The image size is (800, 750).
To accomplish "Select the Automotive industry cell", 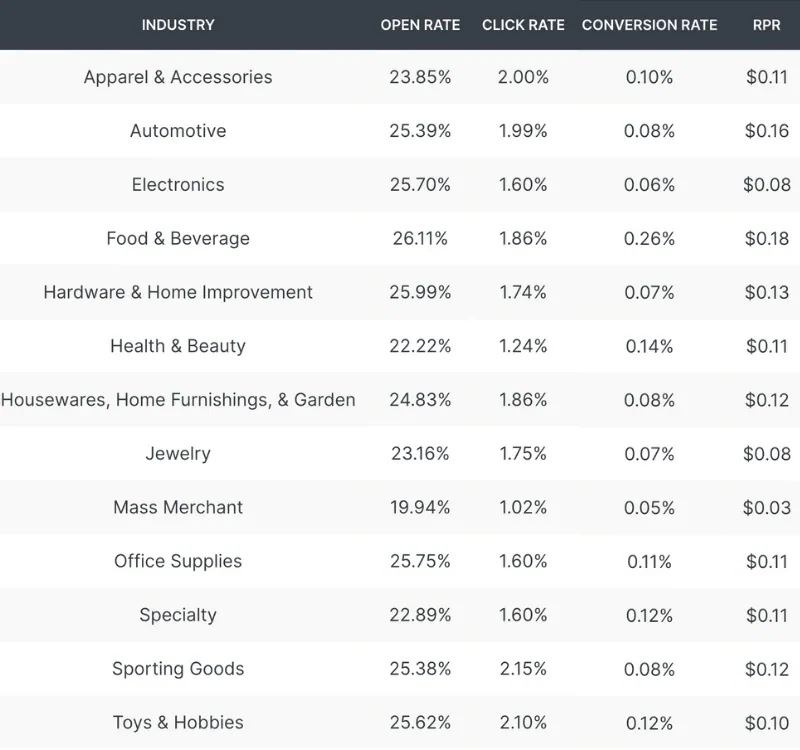I will [x=178, y=131].
